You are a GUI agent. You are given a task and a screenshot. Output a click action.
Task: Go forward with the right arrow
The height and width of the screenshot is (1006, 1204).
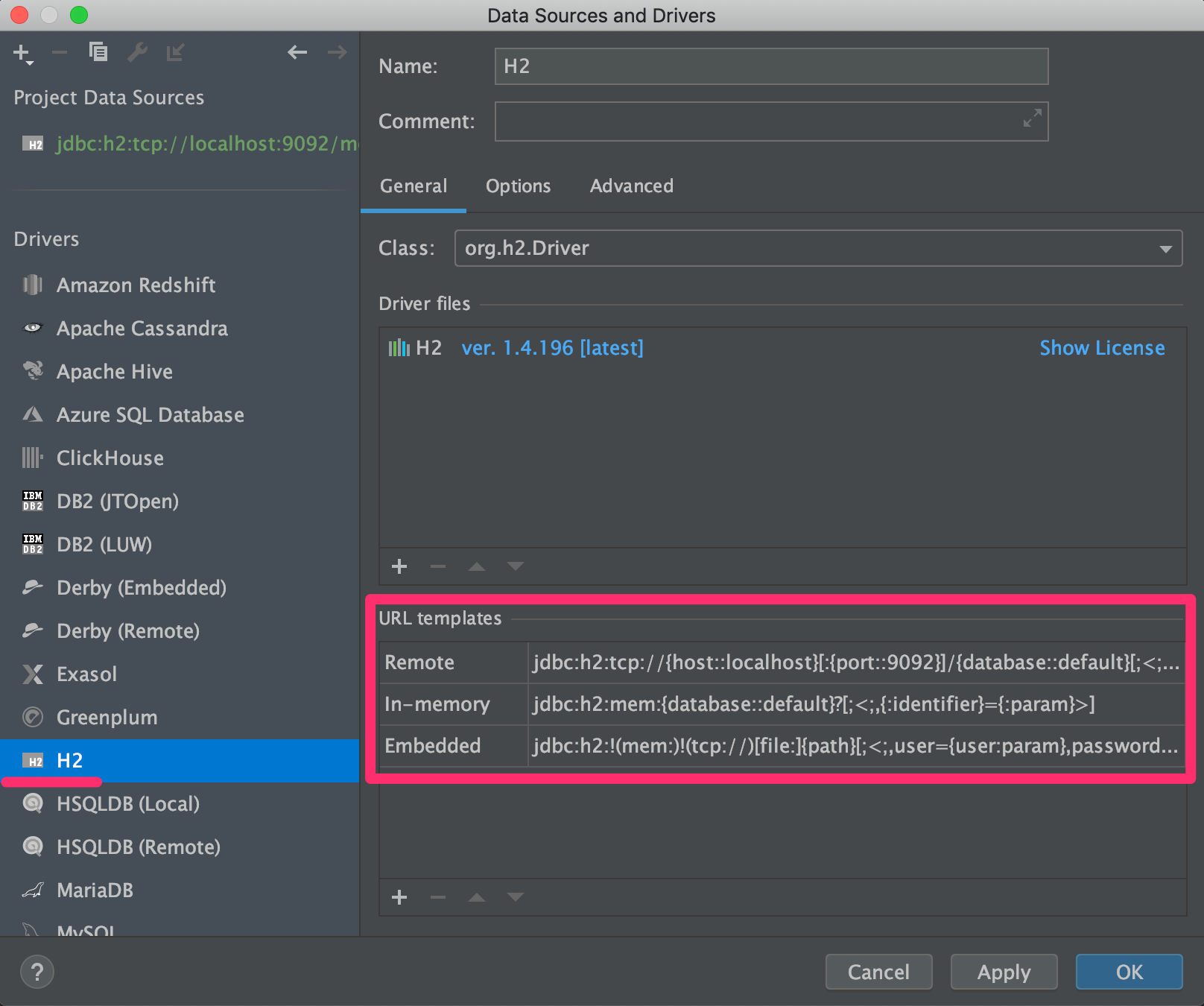pyautogui.click(x=337, y=52)
